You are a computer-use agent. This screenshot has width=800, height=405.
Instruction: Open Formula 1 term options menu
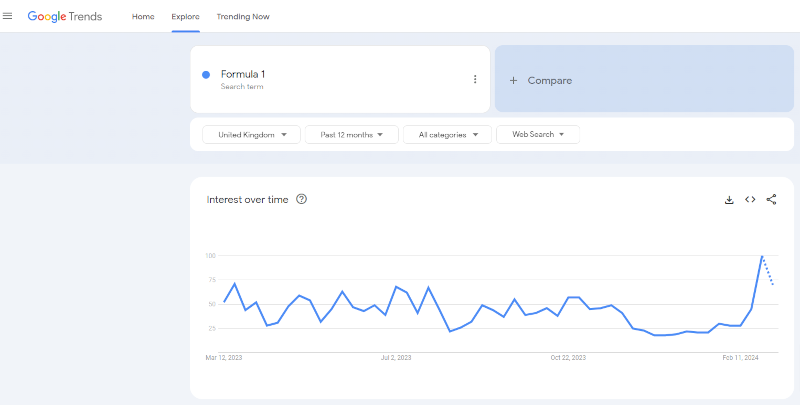click(x=475, y=79)
